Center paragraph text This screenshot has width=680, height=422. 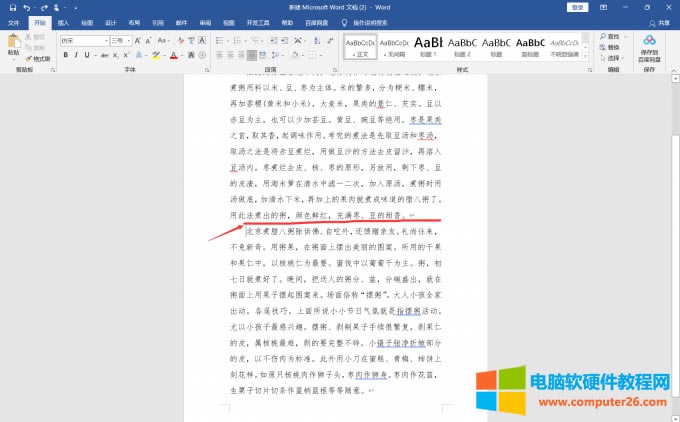230,55
